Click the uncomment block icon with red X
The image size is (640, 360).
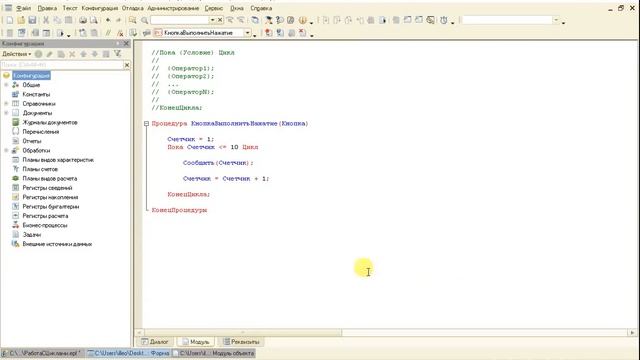120,33
